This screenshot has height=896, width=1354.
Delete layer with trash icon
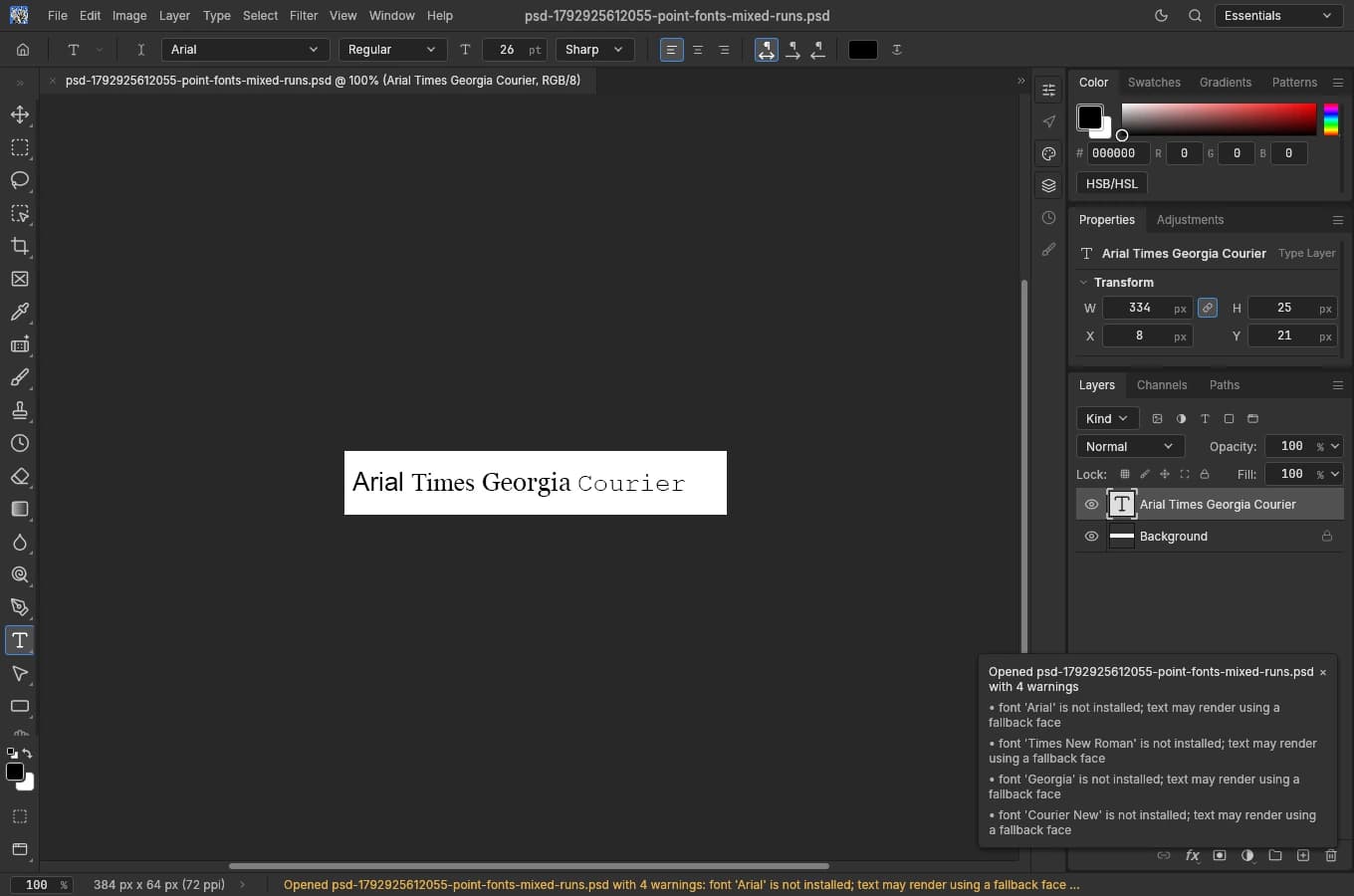(x=1331, y=855)
